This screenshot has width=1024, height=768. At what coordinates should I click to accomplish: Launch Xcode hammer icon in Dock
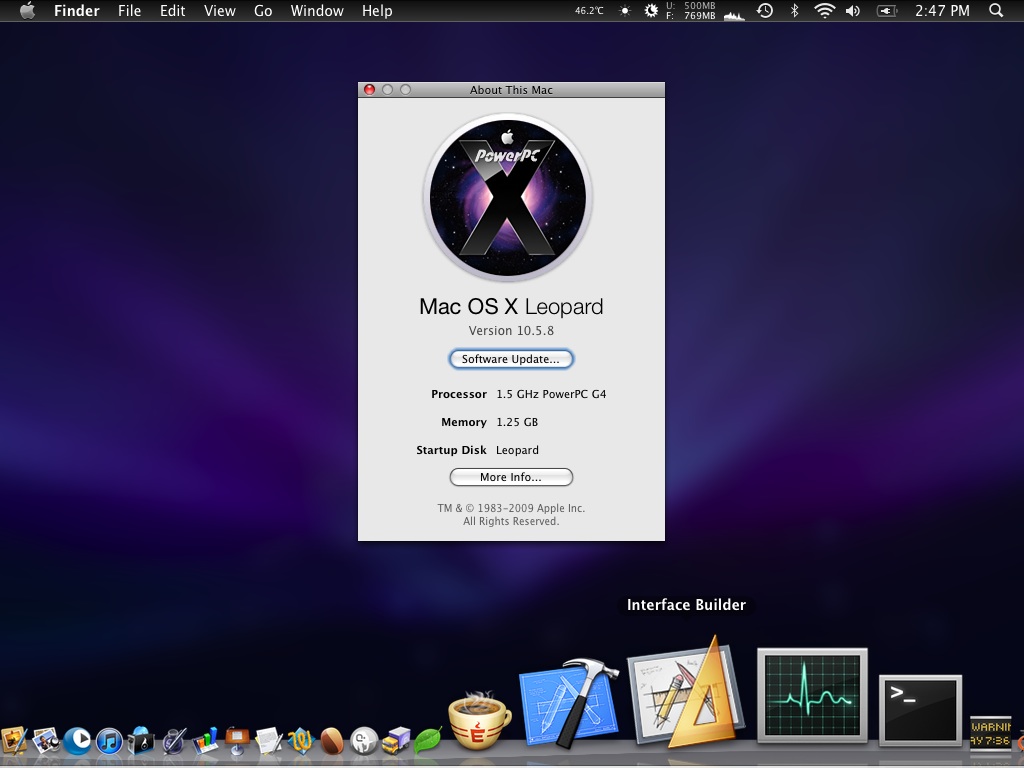tap(568, 703)
